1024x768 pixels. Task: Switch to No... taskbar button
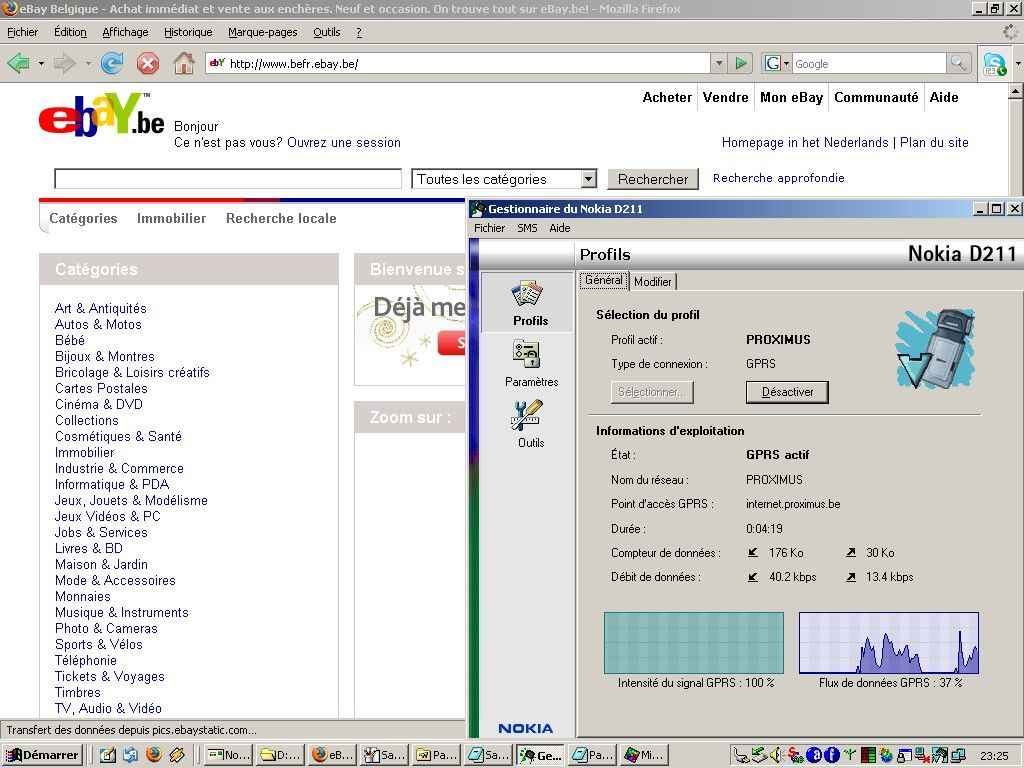(228, 755)
